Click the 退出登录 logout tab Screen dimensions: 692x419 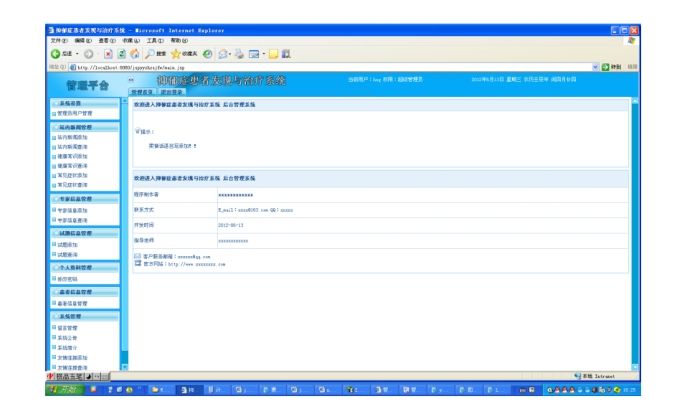coord(171,92)
